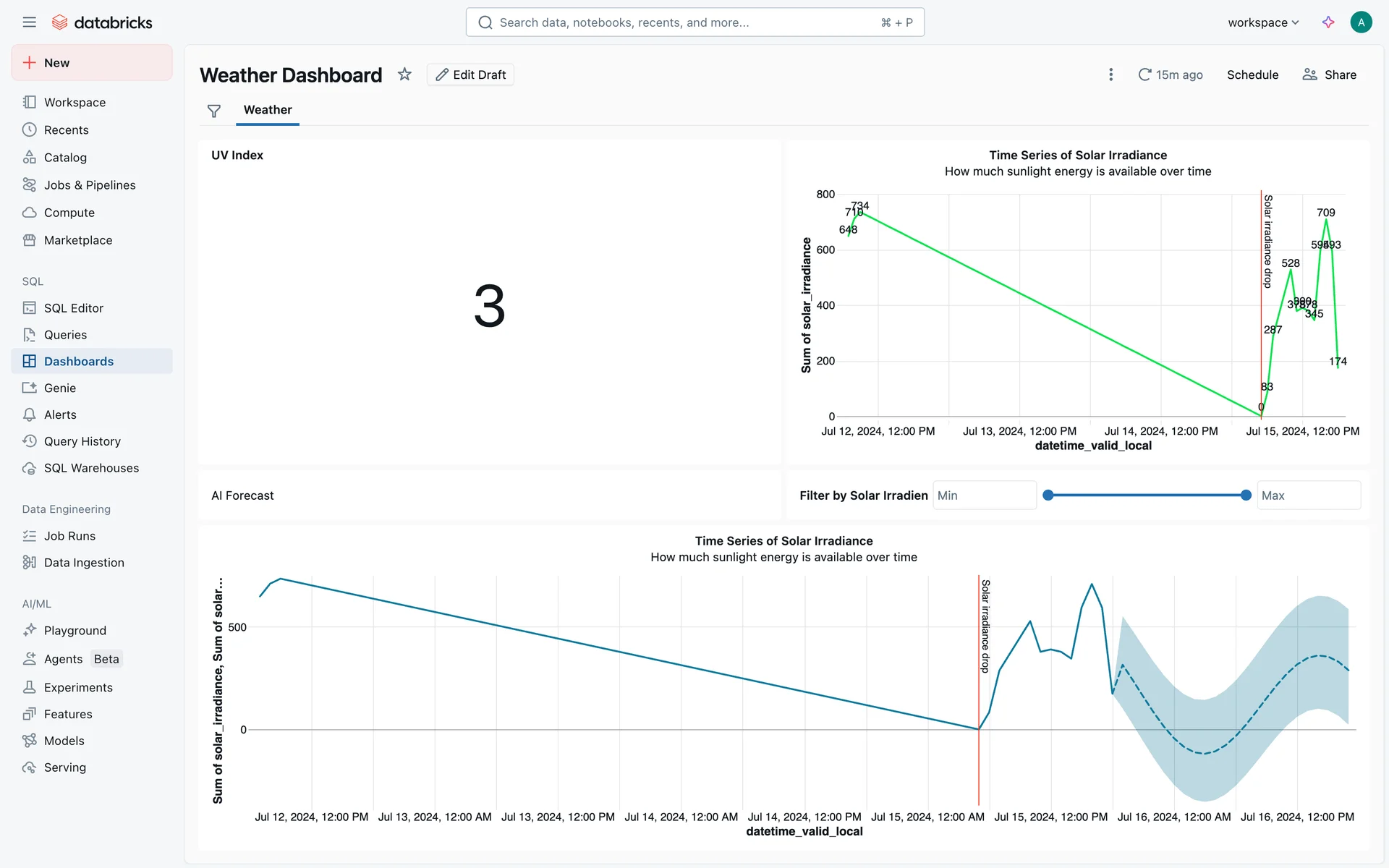The height and width of the screenshot is (868, 1389).
Task: Open the kebab more options menu
Action: point(1110,75)
